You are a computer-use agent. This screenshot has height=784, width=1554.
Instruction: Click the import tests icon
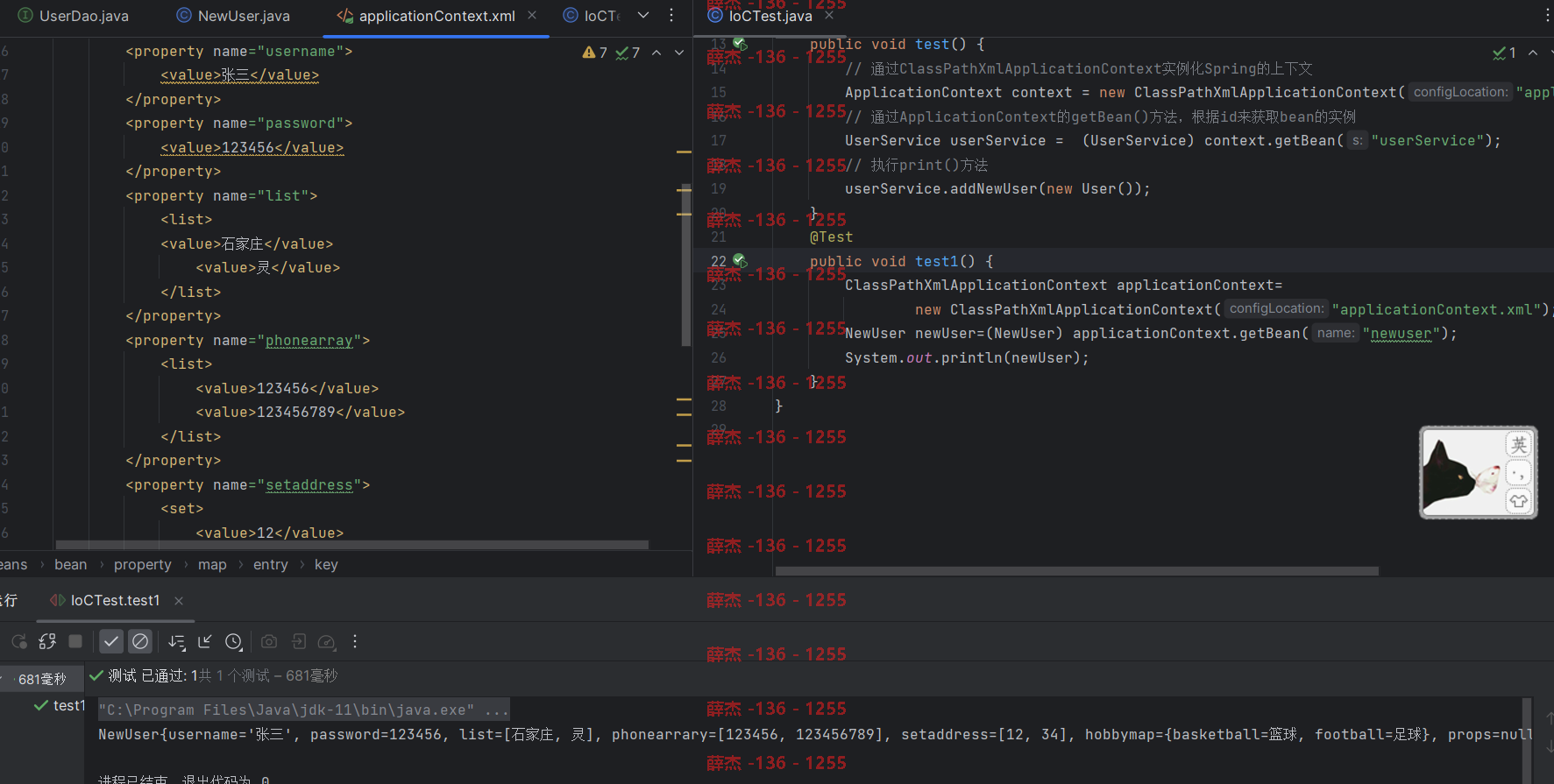coord(298,642)
